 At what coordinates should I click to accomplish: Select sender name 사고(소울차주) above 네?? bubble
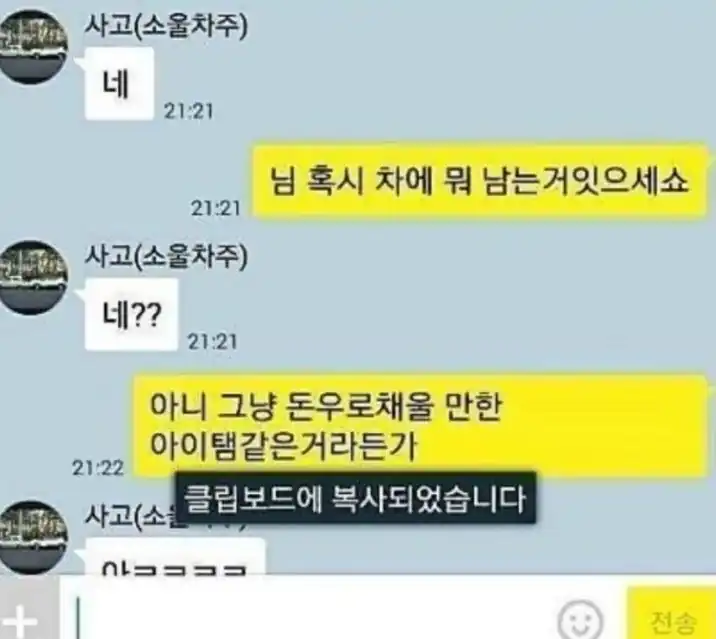(166, 257)
